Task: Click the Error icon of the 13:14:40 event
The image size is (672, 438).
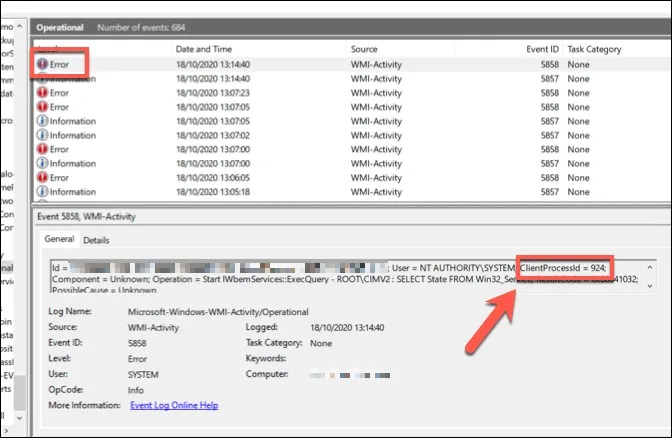Action: coord(42,64)
